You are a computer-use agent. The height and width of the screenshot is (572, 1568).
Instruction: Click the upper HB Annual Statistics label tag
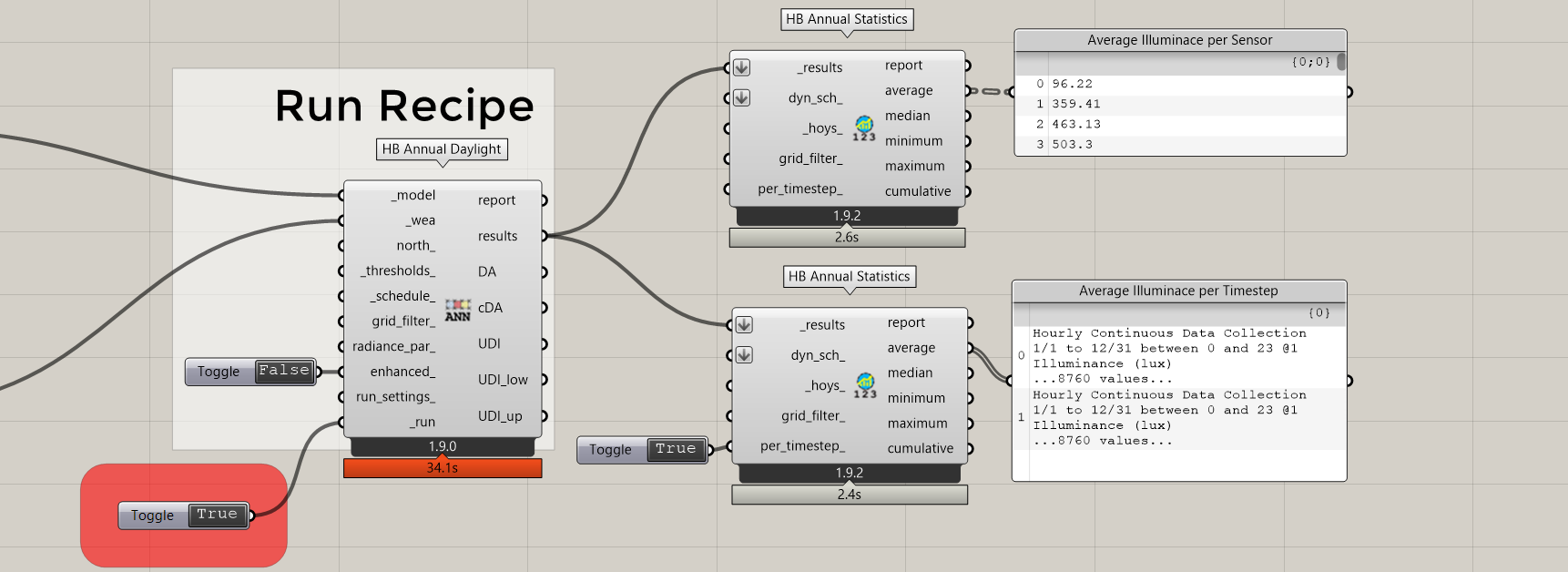coord(846,19)
